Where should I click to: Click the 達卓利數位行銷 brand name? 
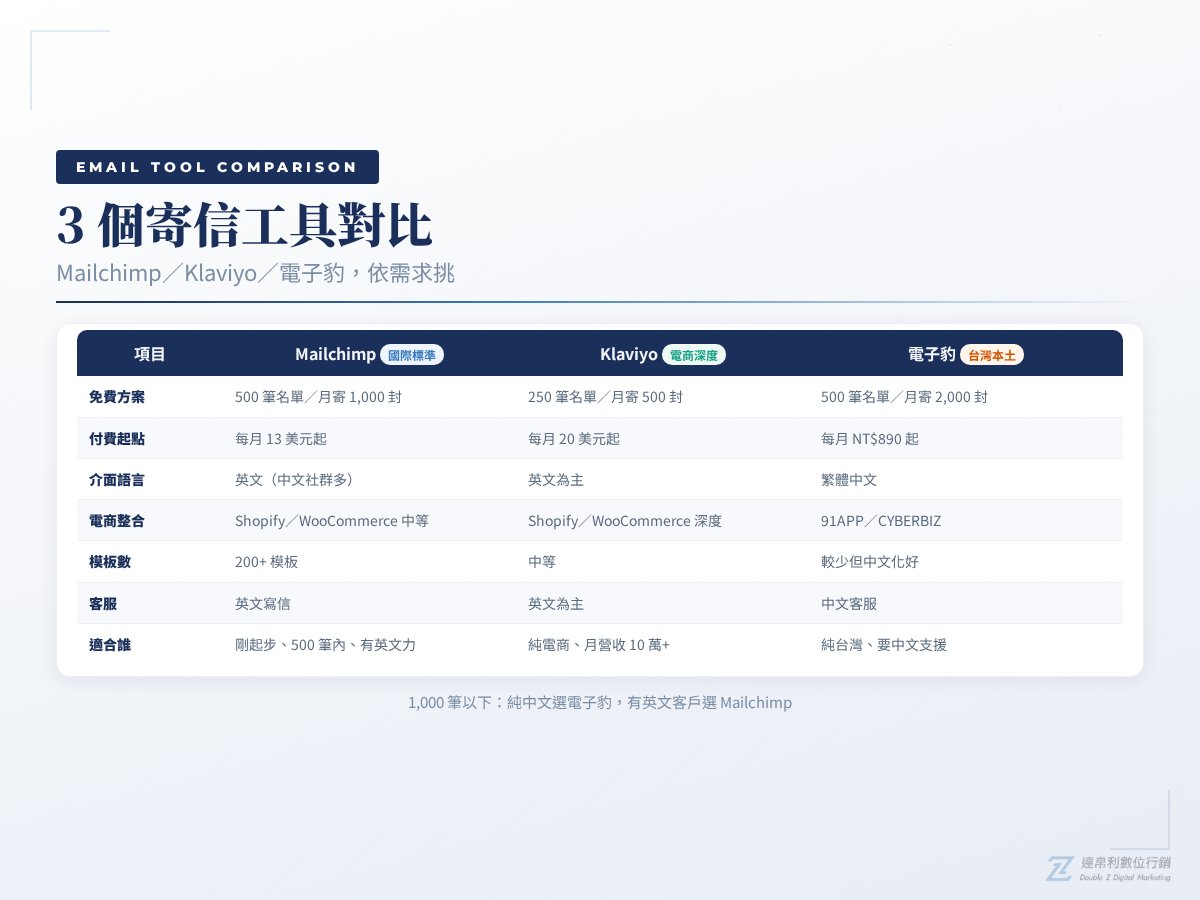point(1125,862)
